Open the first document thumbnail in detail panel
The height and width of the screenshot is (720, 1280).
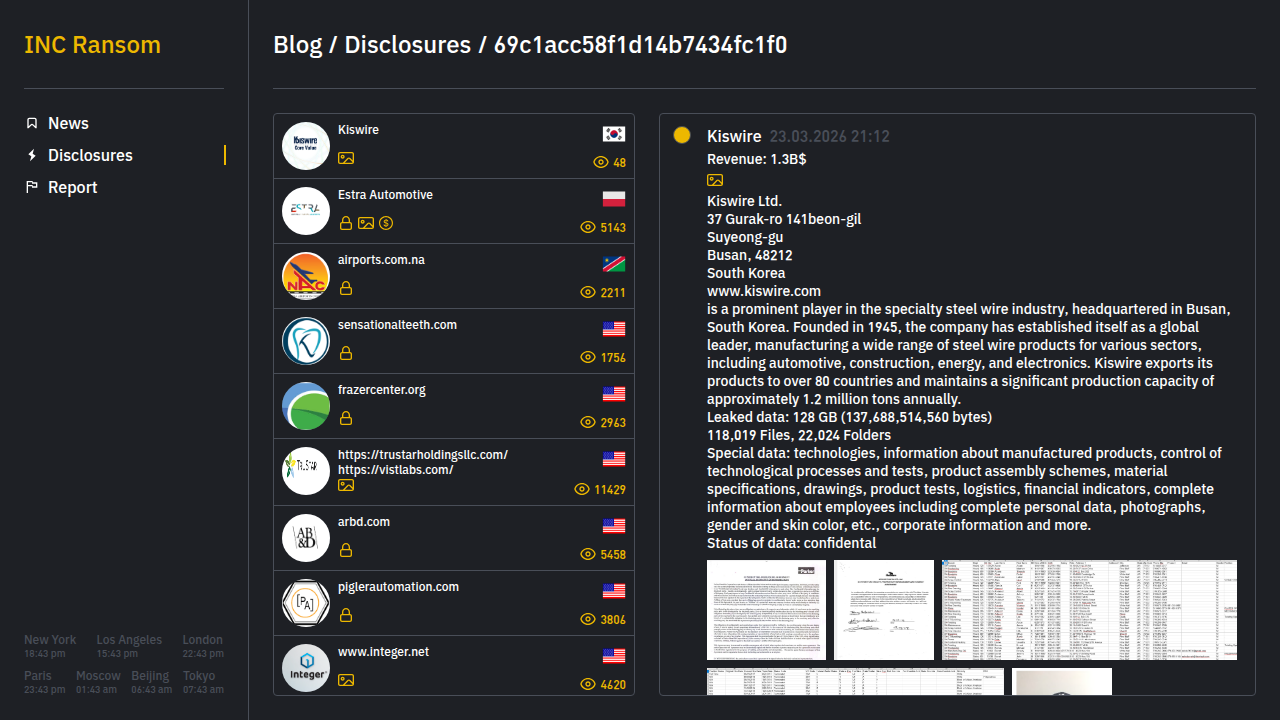click(x=769, y=610)
